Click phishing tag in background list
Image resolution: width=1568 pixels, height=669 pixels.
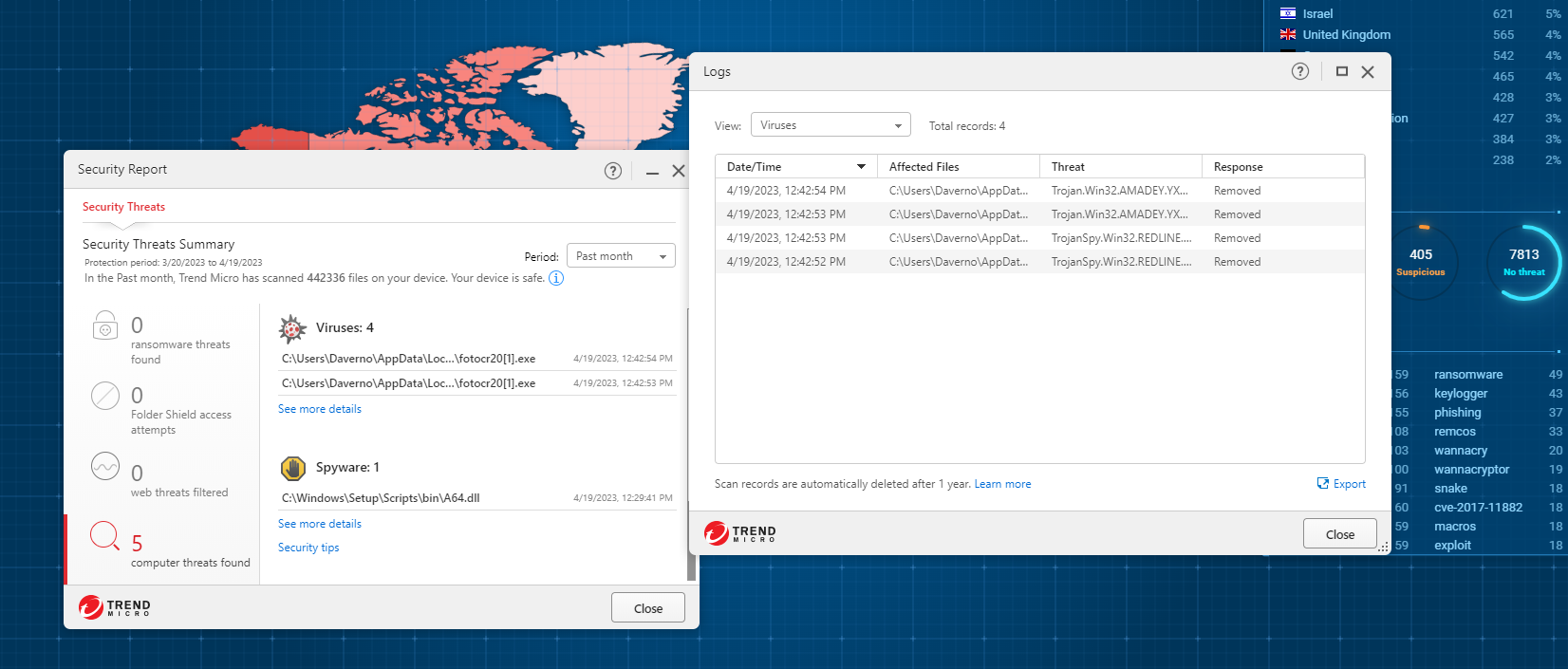tap(1457, 413)
